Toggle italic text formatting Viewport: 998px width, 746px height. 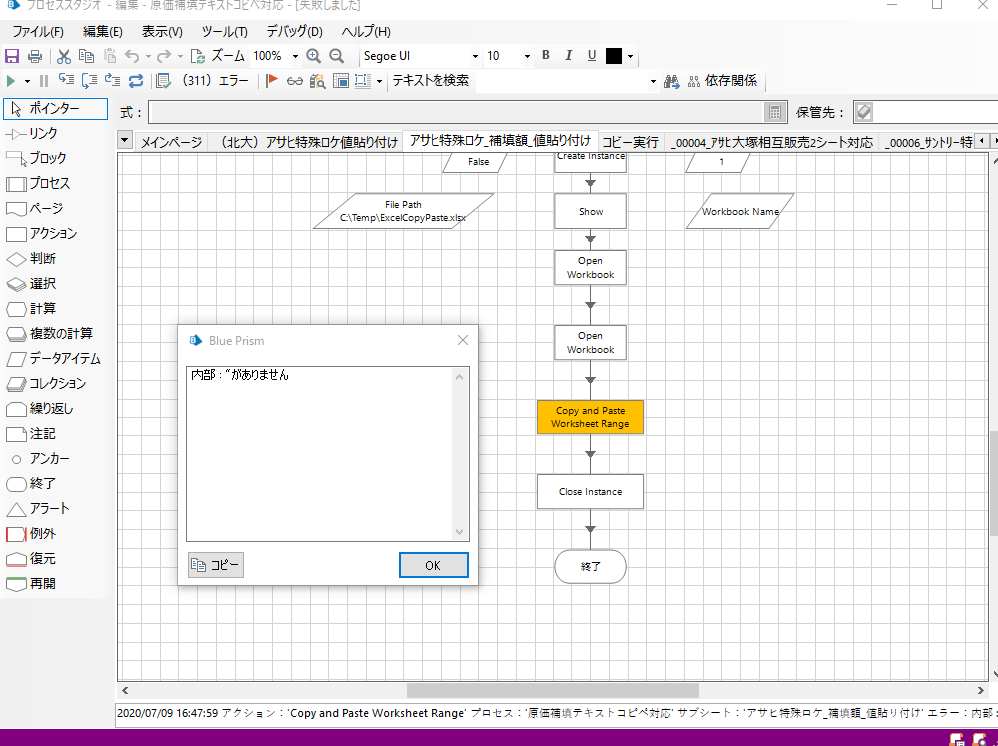pos(568,56)
